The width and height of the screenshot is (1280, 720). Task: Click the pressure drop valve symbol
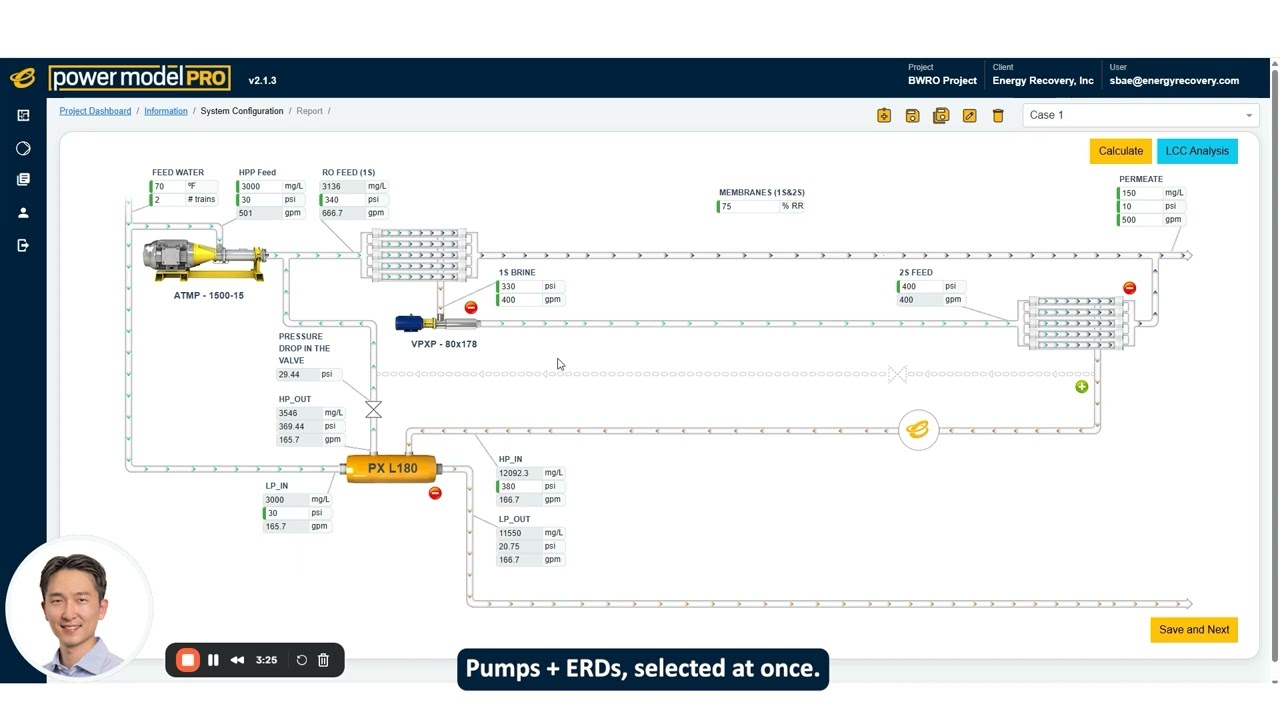point(373,410)
